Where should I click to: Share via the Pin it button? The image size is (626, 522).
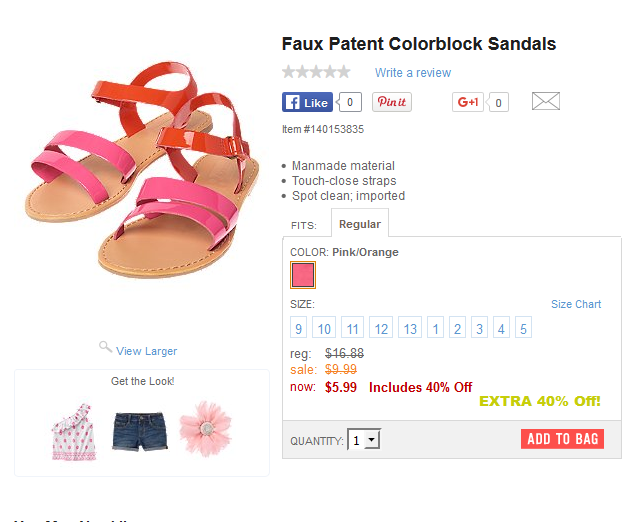tap(392, 102)
